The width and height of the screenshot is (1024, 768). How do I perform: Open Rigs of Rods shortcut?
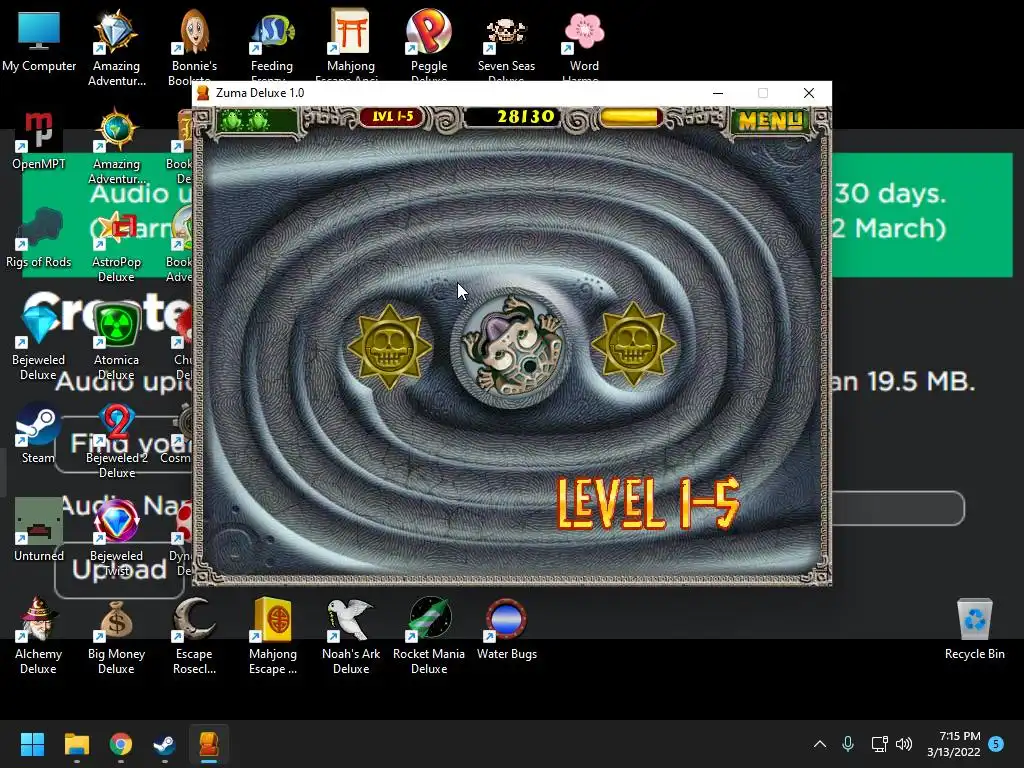[x=39, y=238]
